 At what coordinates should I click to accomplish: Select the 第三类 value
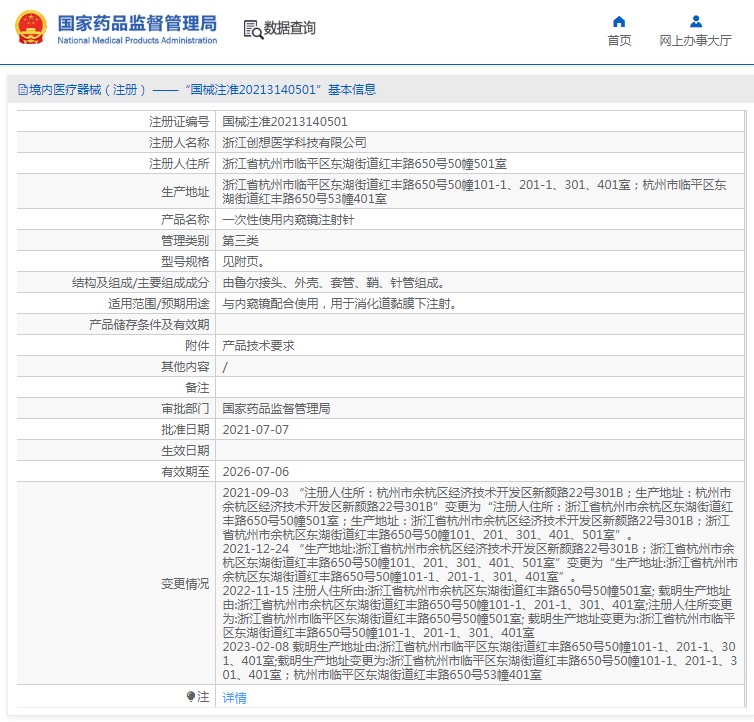point(240,241)
